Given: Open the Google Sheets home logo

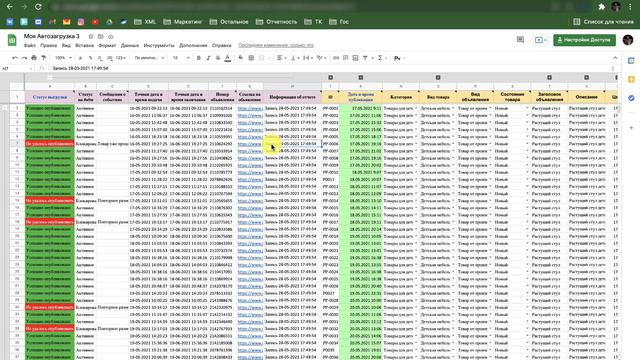Looking at the screenshot, I should [x=12, y=40].
